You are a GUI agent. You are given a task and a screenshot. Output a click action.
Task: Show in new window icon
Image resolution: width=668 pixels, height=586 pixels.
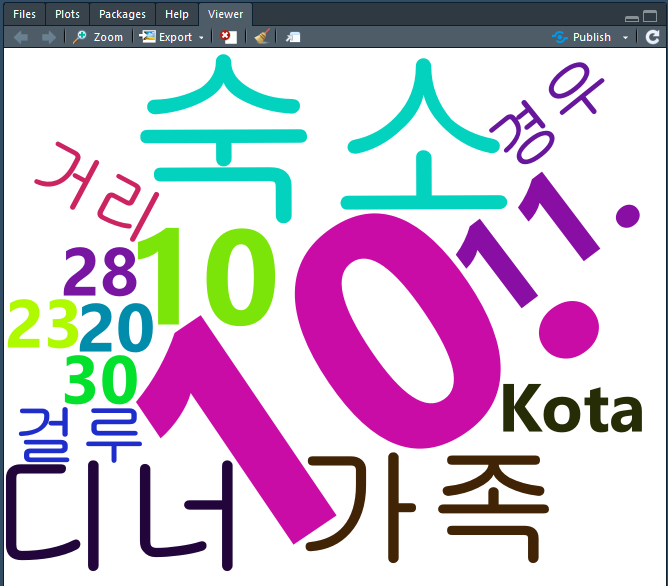(x=293, y=37)
